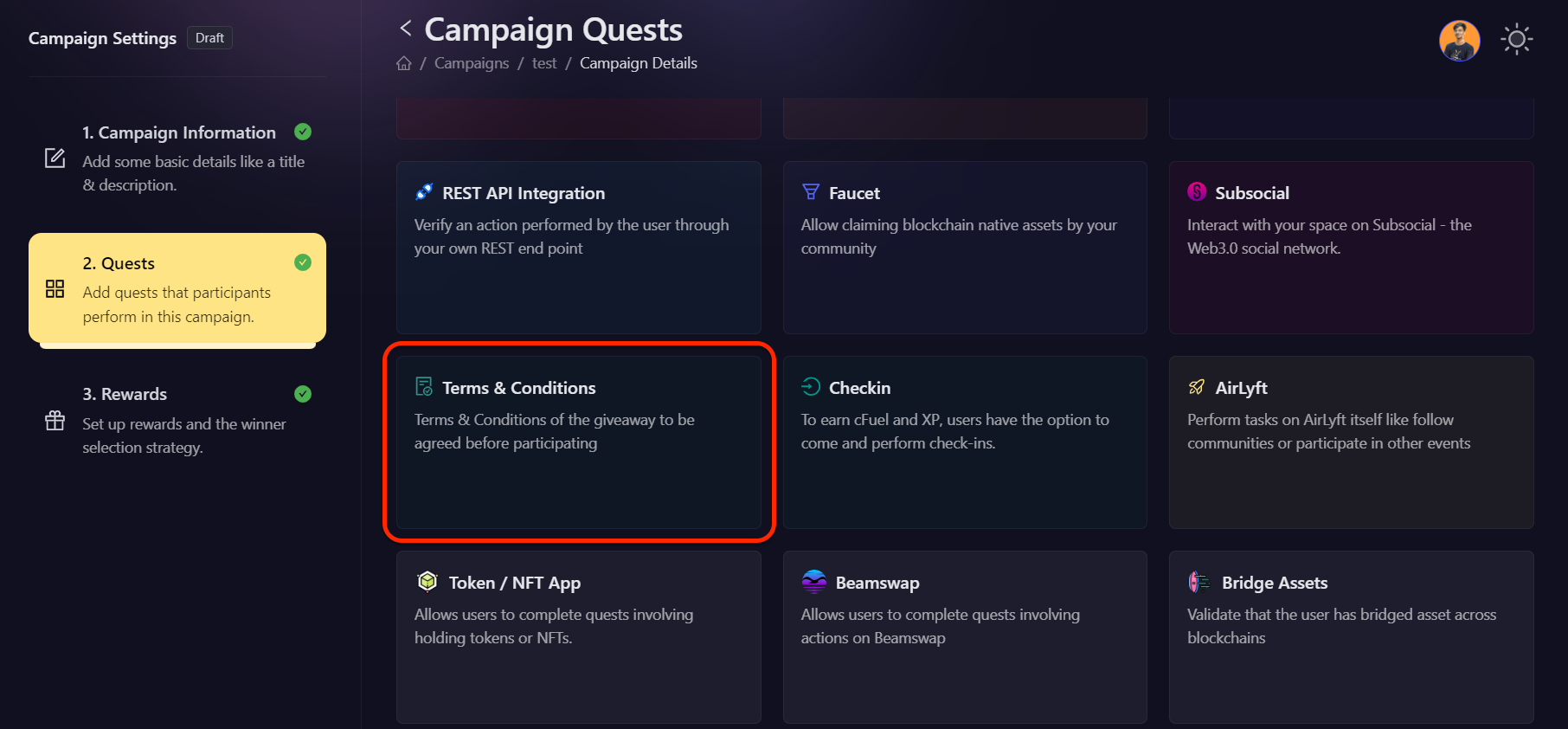
Task: Select the AirLyft rocket icon
Action: 1198,387
